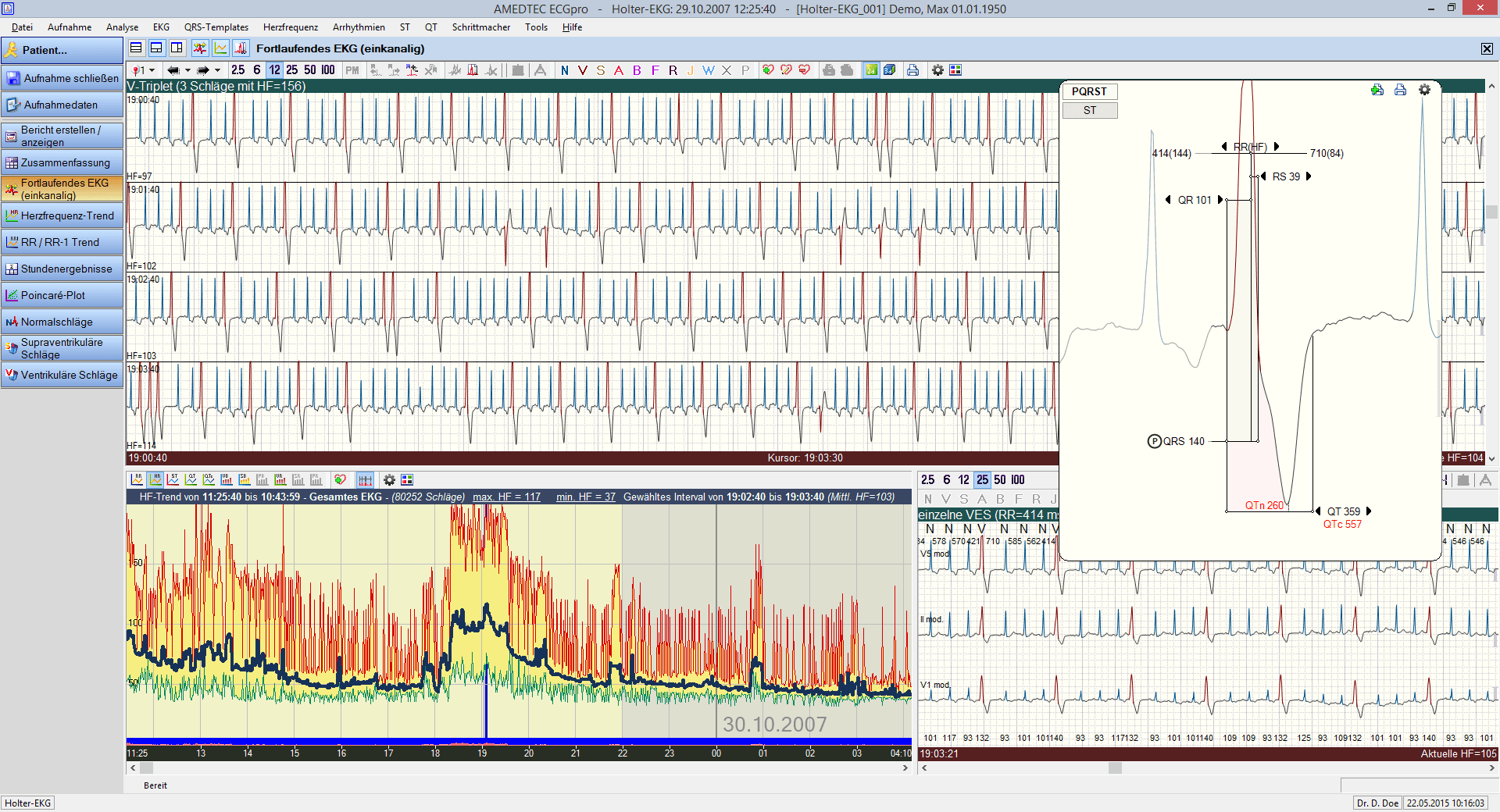The height and width of the screenshot is (812, 1500).
Task: Click the 19 hour mark on HF trend timeline
Action: (x=482, y=753)
